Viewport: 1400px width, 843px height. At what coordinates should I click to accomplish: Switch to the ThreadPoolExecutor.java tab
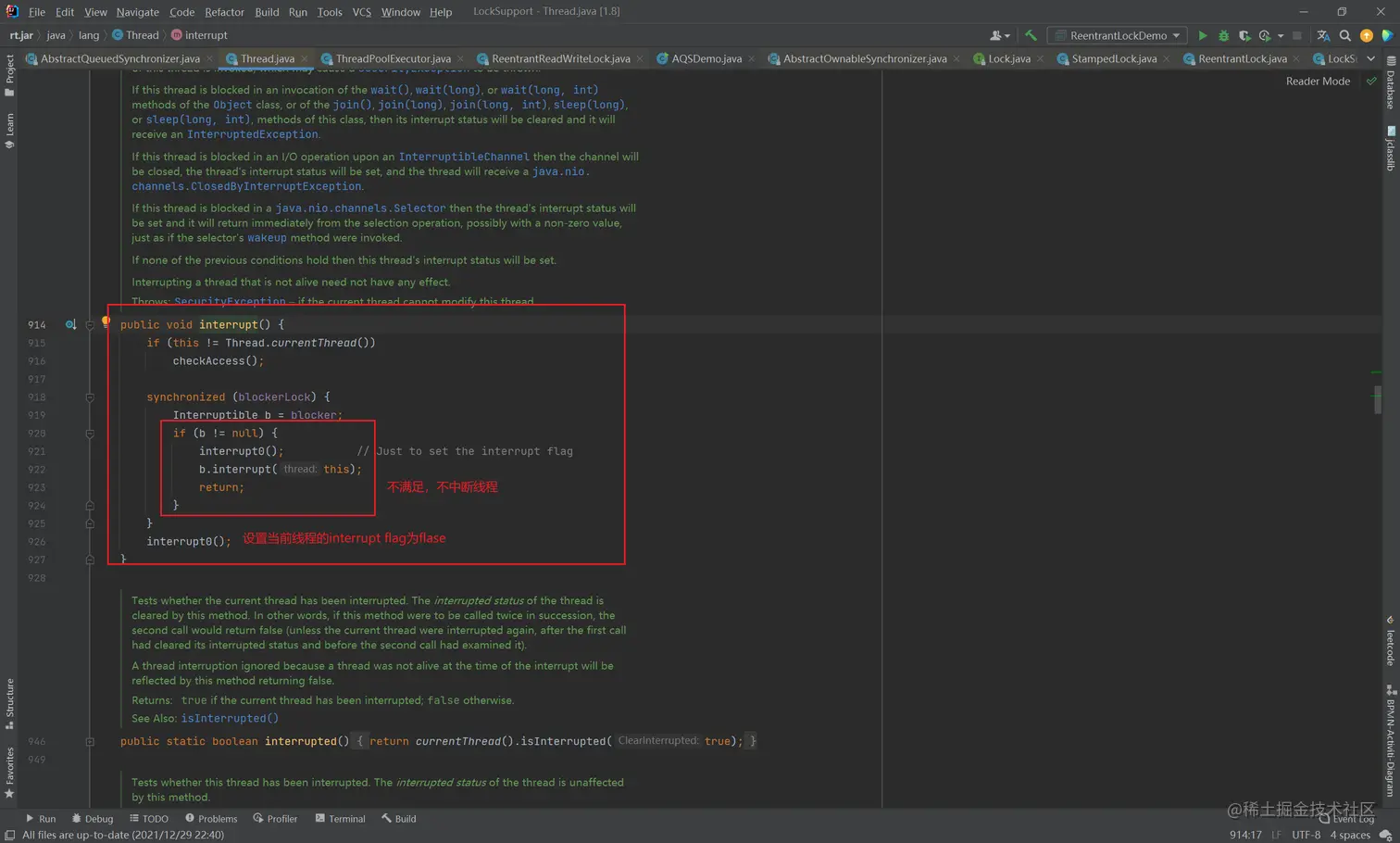tap(393, 58)
